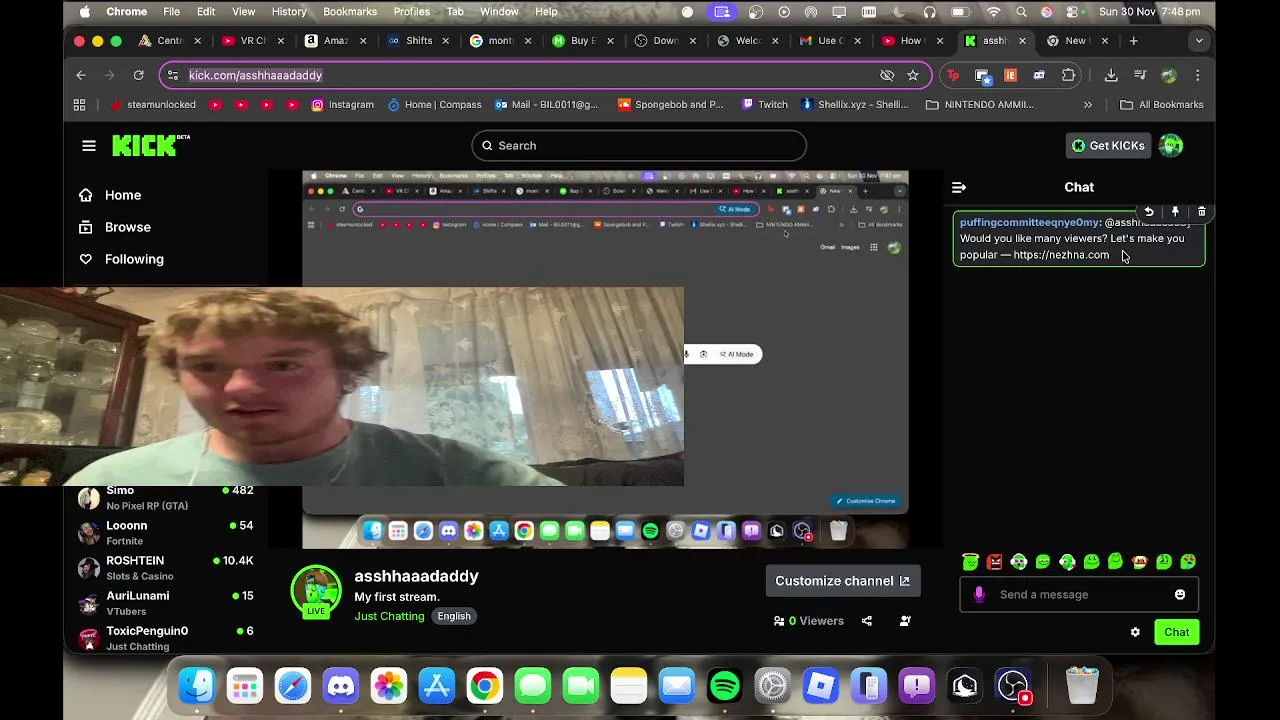The image size is (1280, 720).
Task: Pin the puffingcommitteeqnye0my chat message
Action: coord(1175,212)
